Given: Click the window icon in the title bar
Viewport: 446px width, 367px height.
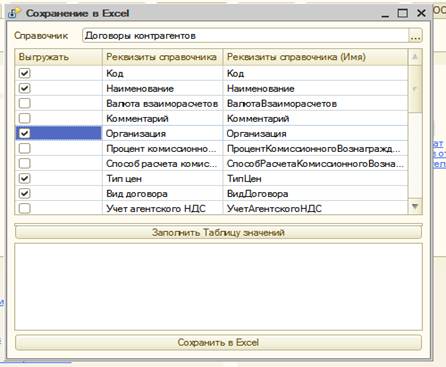Looking at the screenshot, I should [14, 13].
